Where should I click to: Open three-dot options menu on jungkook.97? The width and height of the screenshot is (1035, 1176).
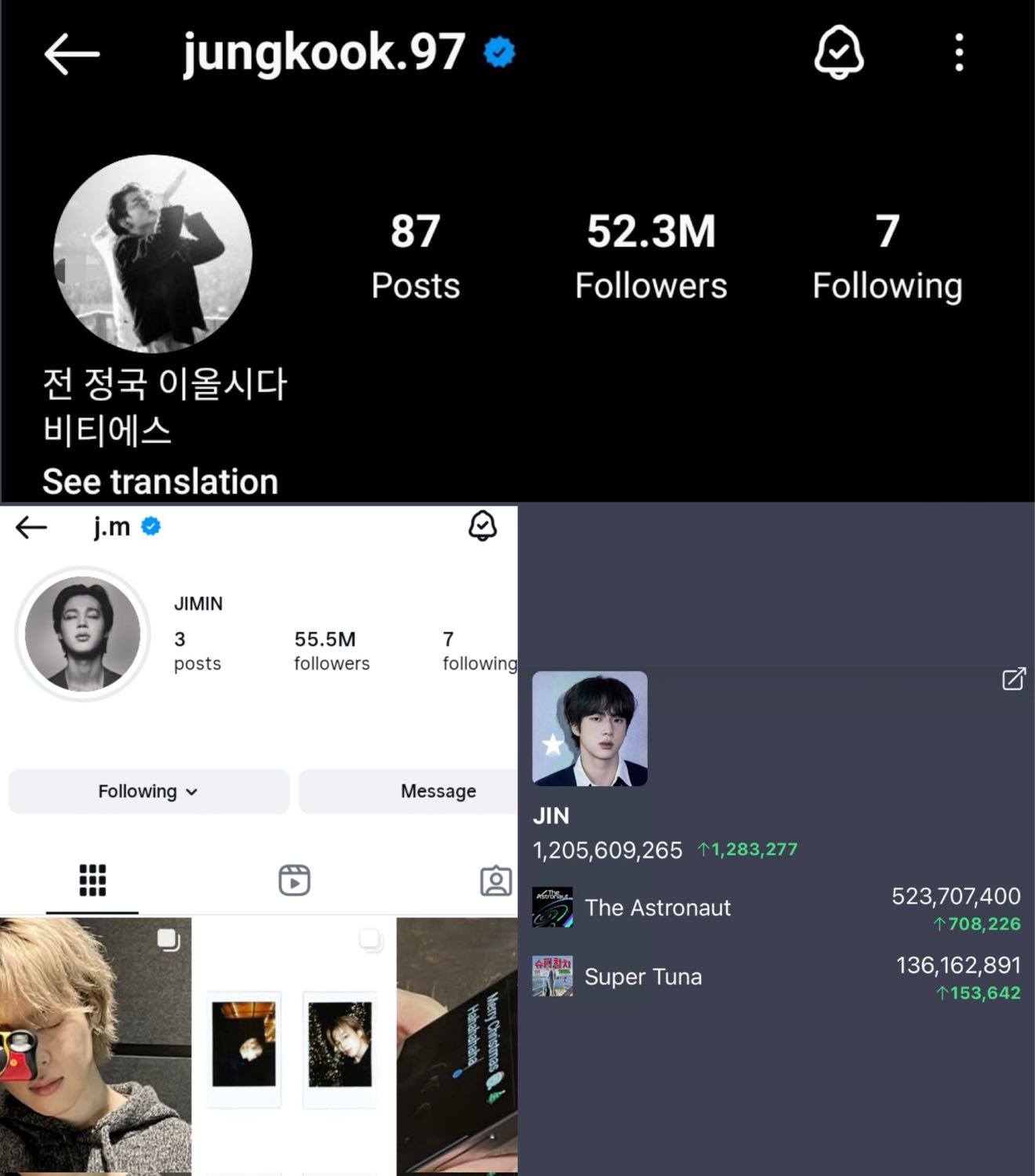coord(959,53)
